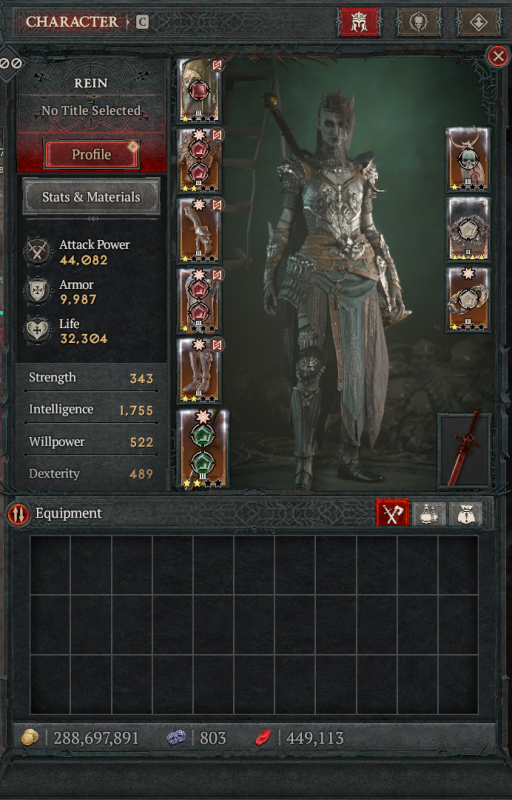Select the boots equipment slot
The height and width of the screenshot is (800, 512).
[x=199, y=370]
